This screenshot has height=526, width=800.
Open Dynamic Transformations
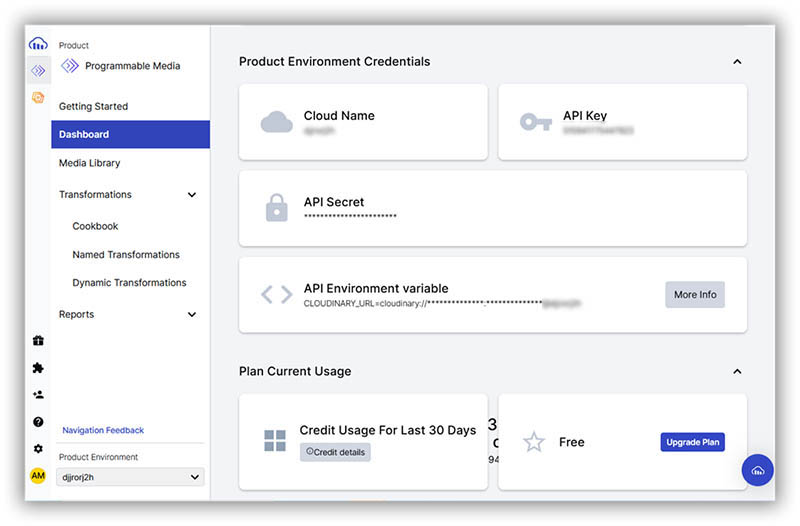pyautogui.click(x=129, y=283)
